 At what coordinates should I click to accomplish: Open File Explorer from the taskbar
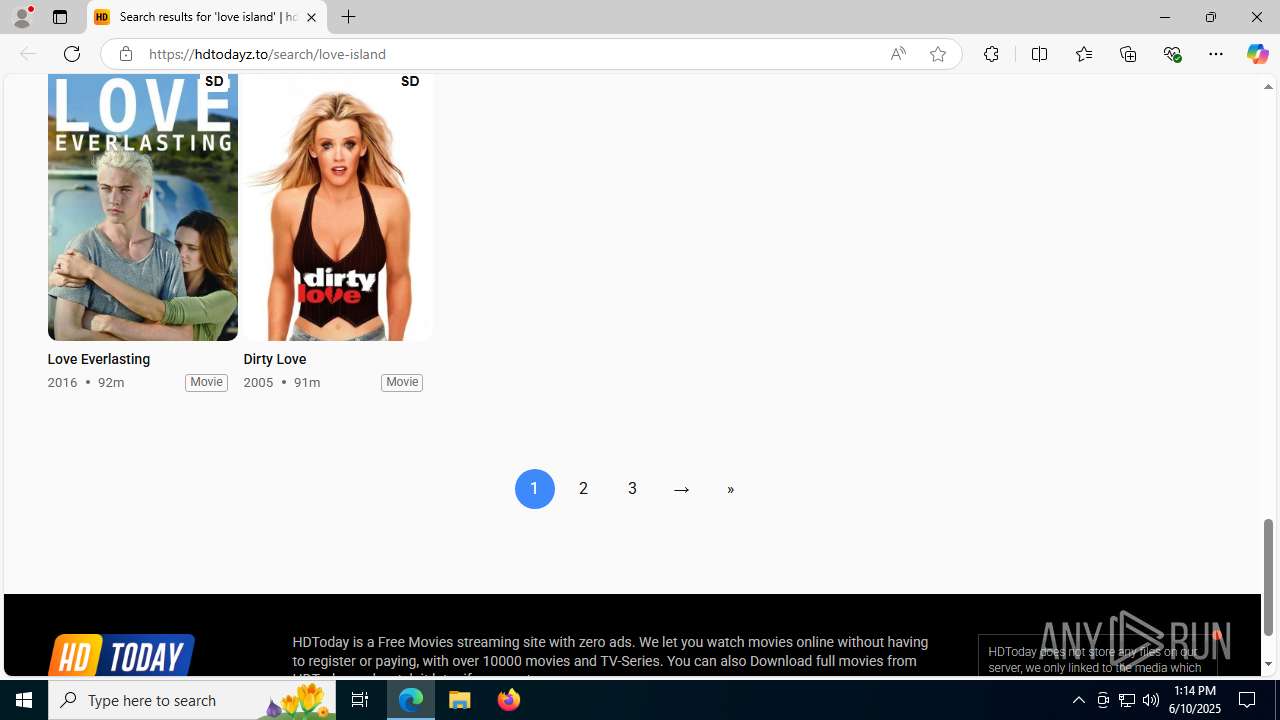point(460,700)
